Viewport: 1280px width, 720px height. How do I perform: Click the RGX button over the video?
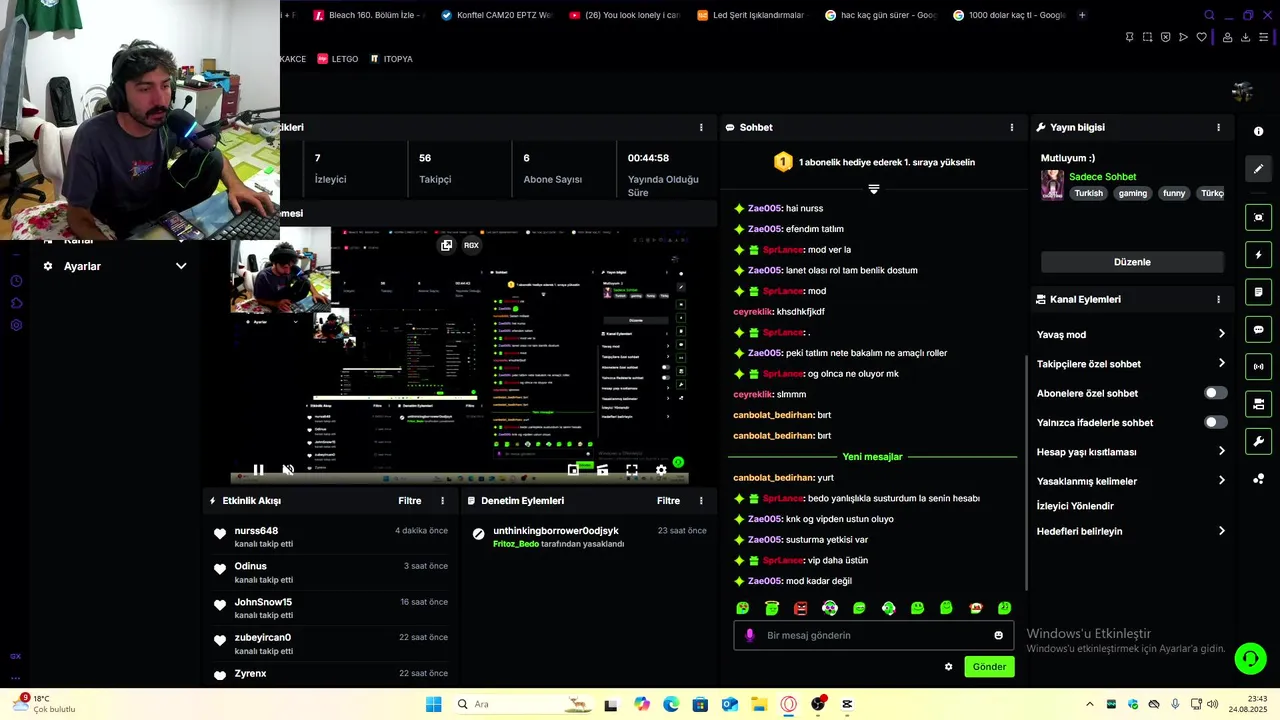point(471,245)
